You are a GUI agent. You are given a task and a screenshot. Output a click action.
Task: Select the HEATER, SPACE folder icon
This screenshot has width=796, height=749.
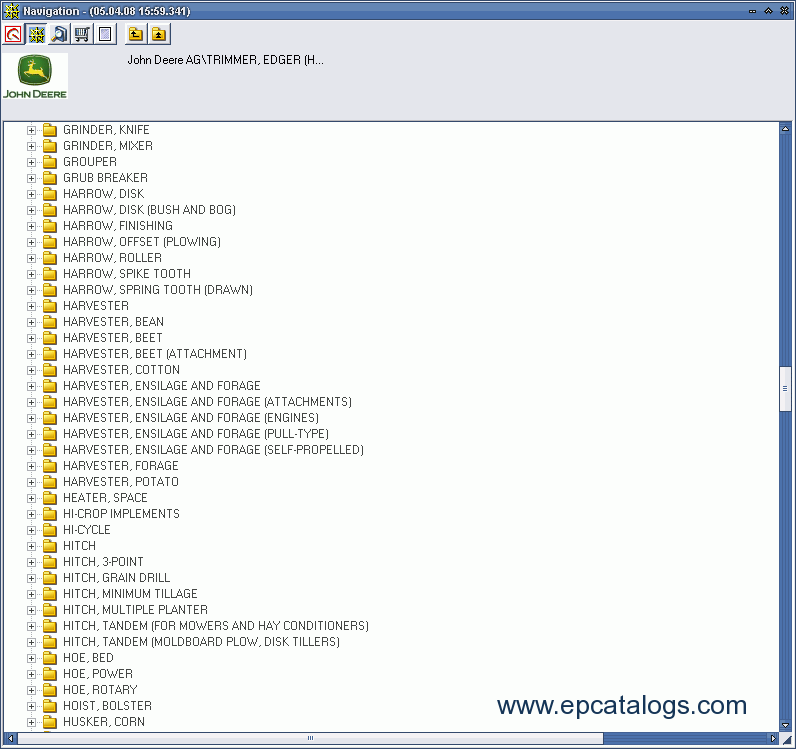[49, 498]
